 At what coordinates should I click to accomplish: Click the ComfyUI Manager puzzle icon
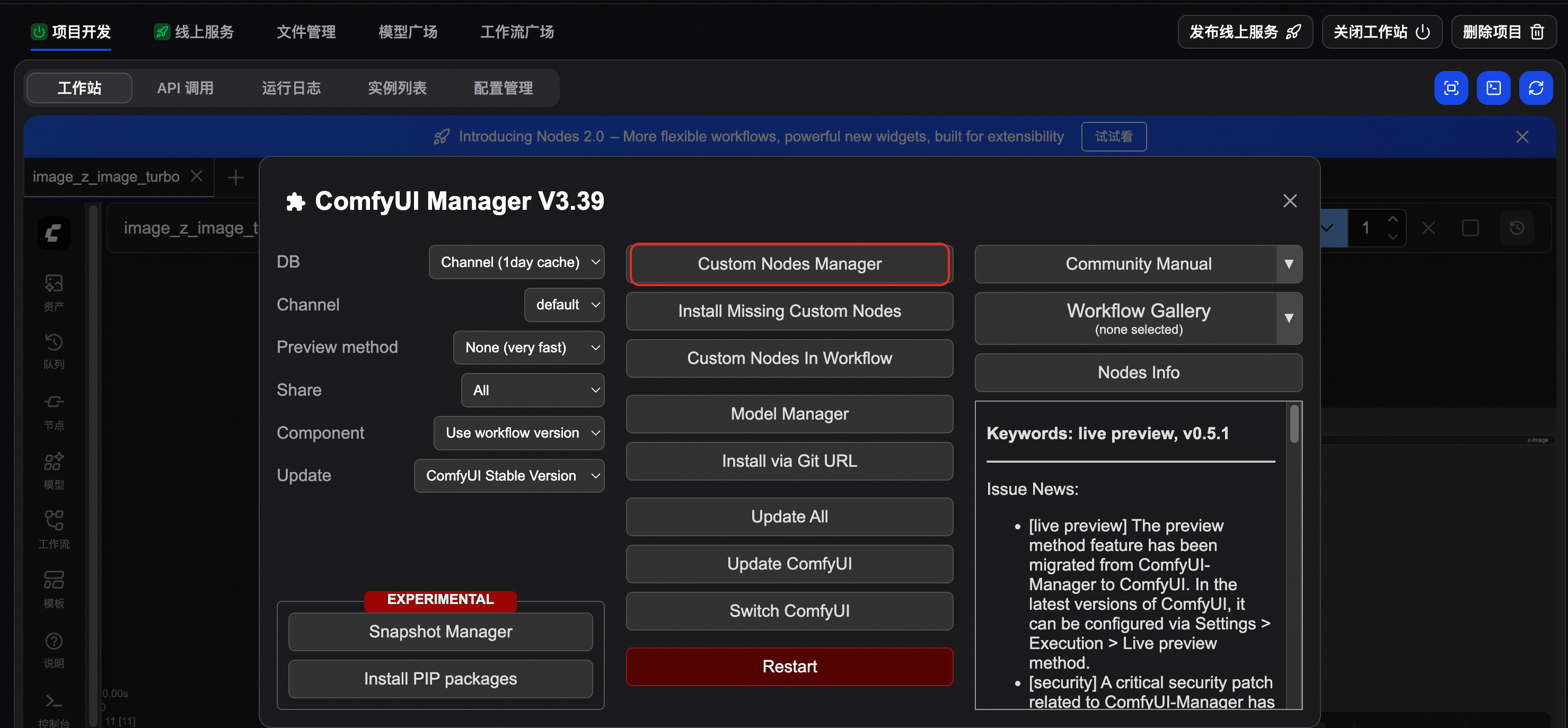(x=295, y=201)
